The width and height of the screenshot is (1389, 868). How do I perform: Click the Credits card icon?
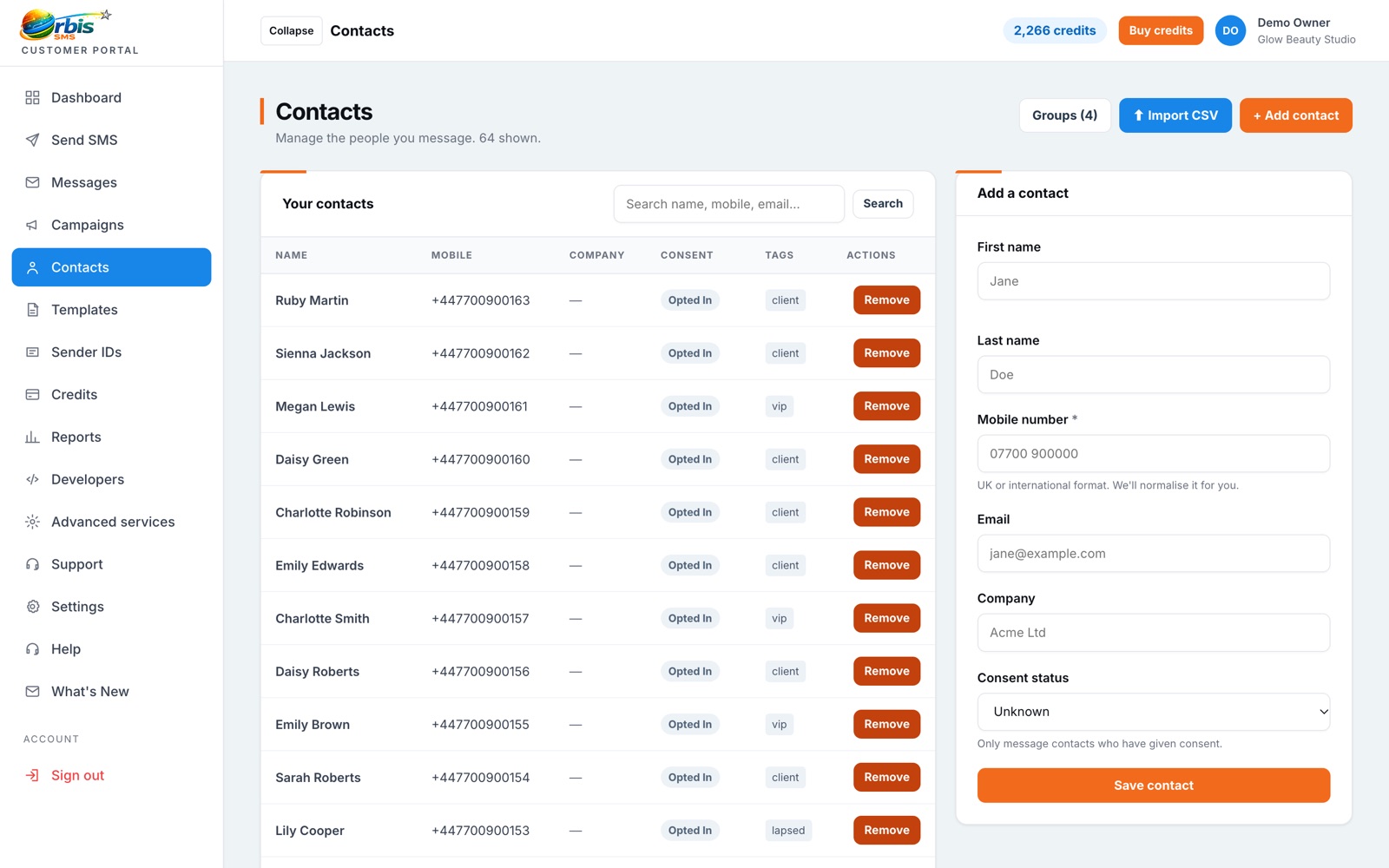point(32,395)
